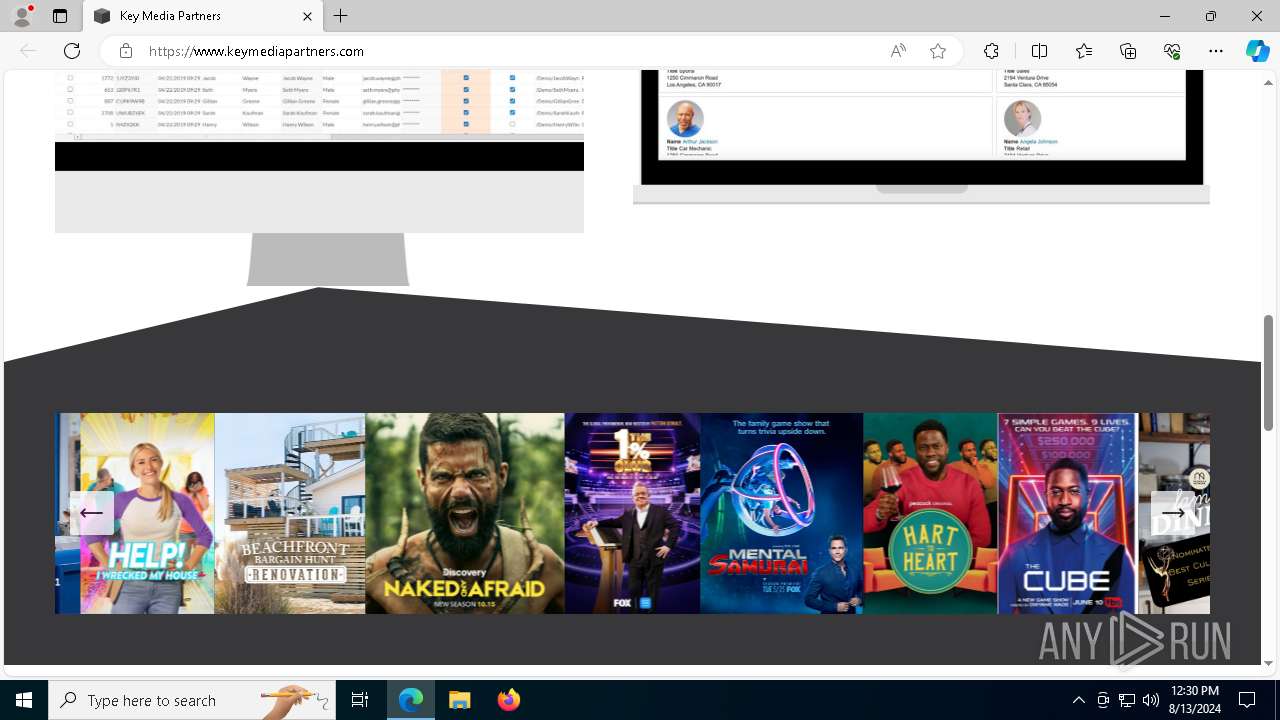1280x720 pixels.
Task: Add this page to favorites star
Action: tap(938, 51)
